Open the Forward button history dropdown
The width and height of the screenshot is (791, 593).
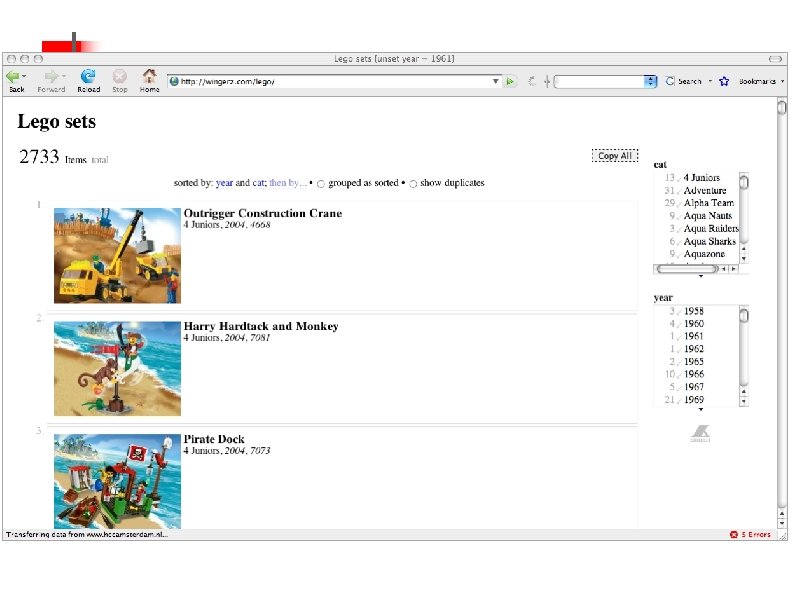[x=63, y=76]
